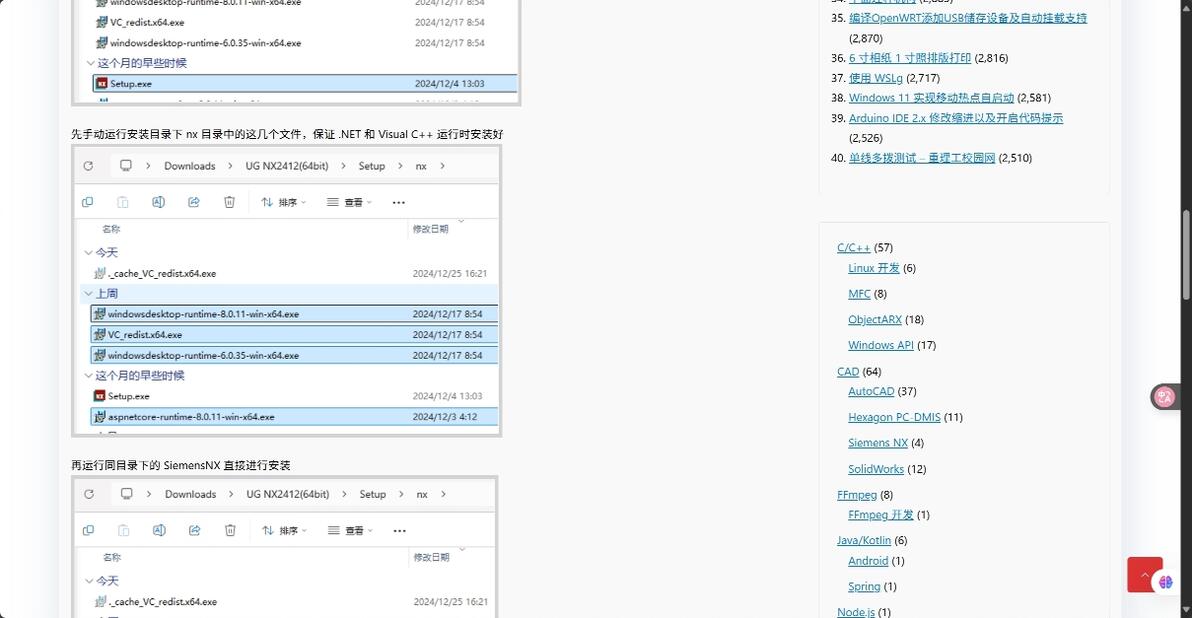Click the selected Setup.exe row in the topmost explorer image

click(x=305, y=84)
